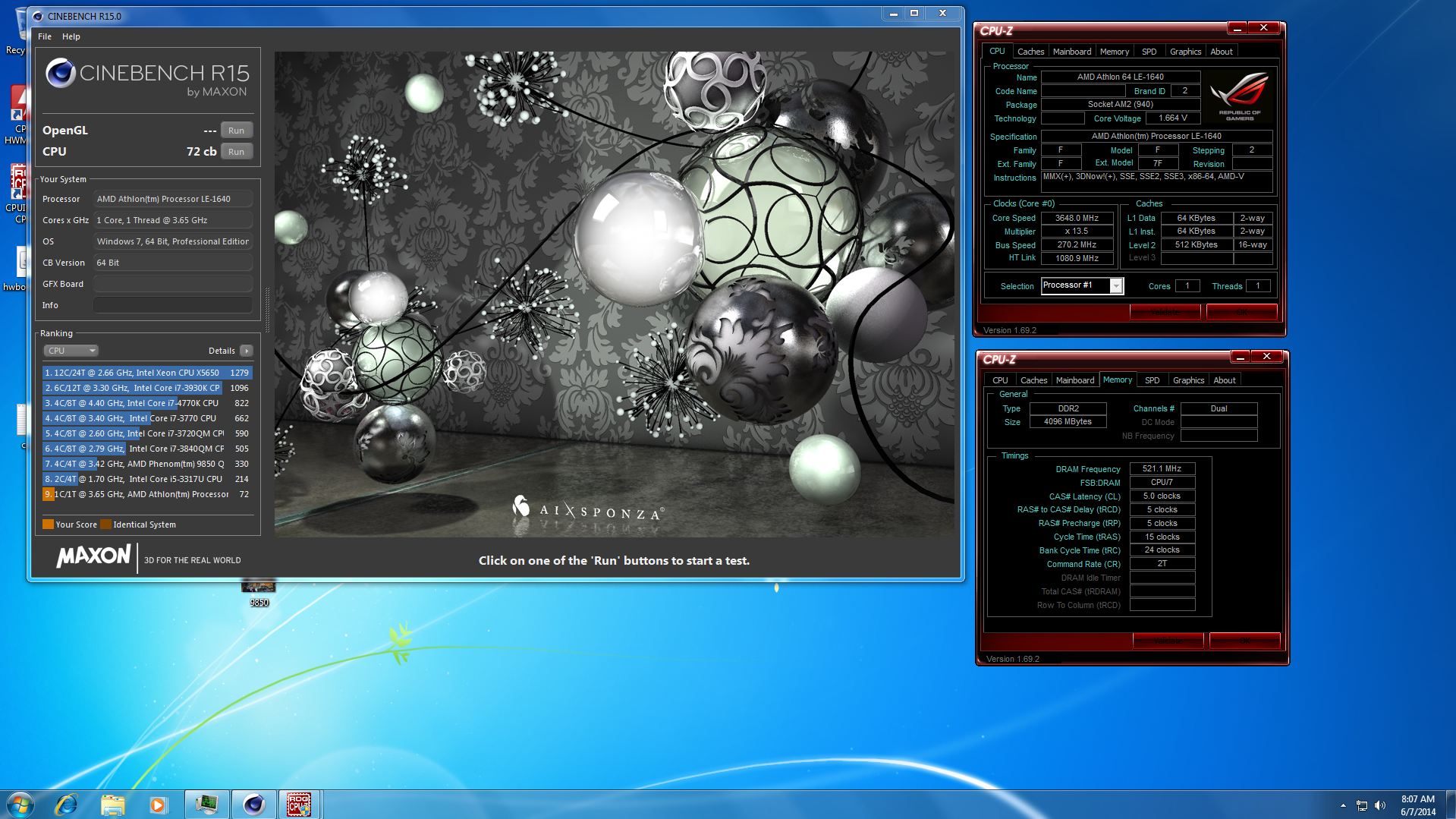The height and width of the screenshot is (819, 1456).
Task: Click Validate button in top CPU-Z window
Action: pyautogui.click(x=1165, y=312)
